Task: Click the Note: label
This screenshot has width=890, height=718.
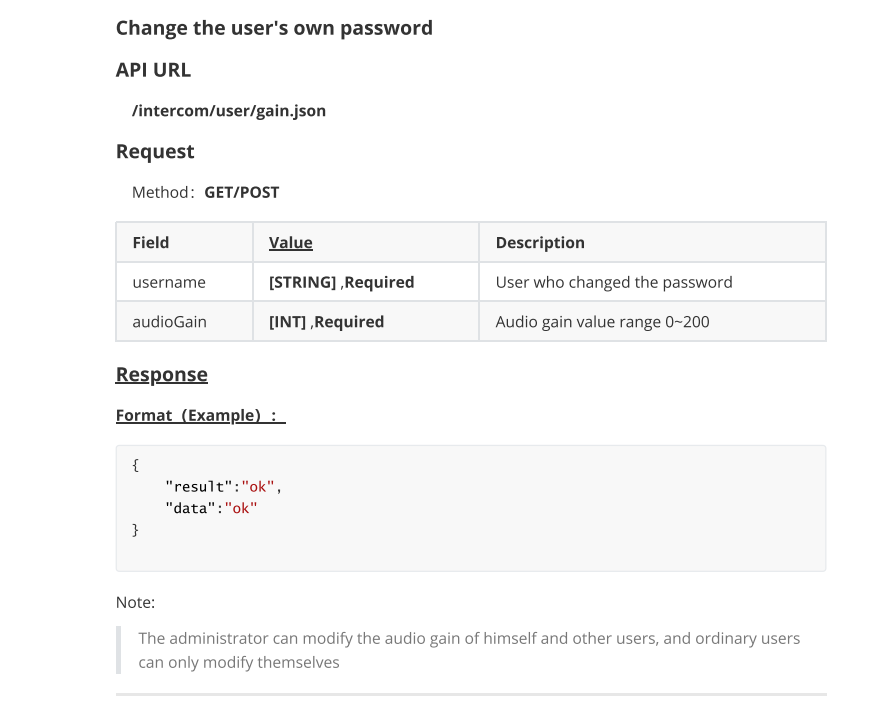Action: [x=135, y=602]
